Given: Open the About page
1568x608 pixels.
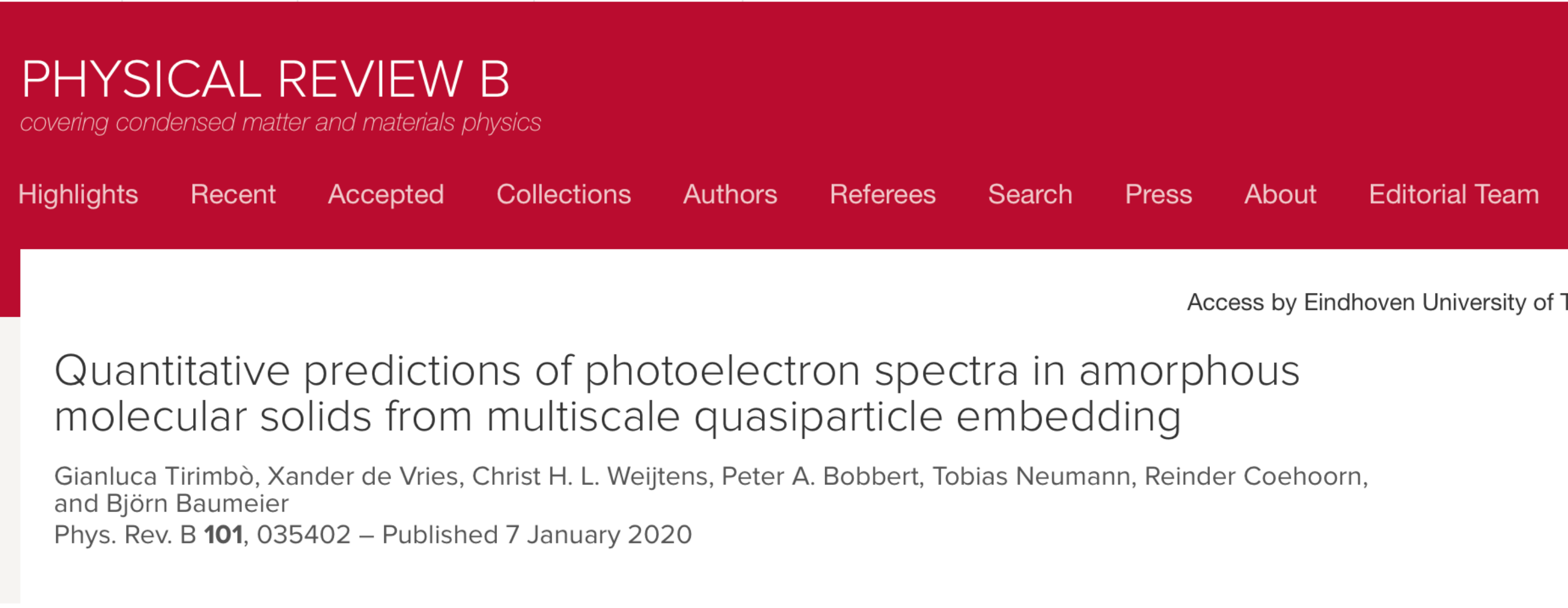Looking at the screenshot, I should (1280, 195).
